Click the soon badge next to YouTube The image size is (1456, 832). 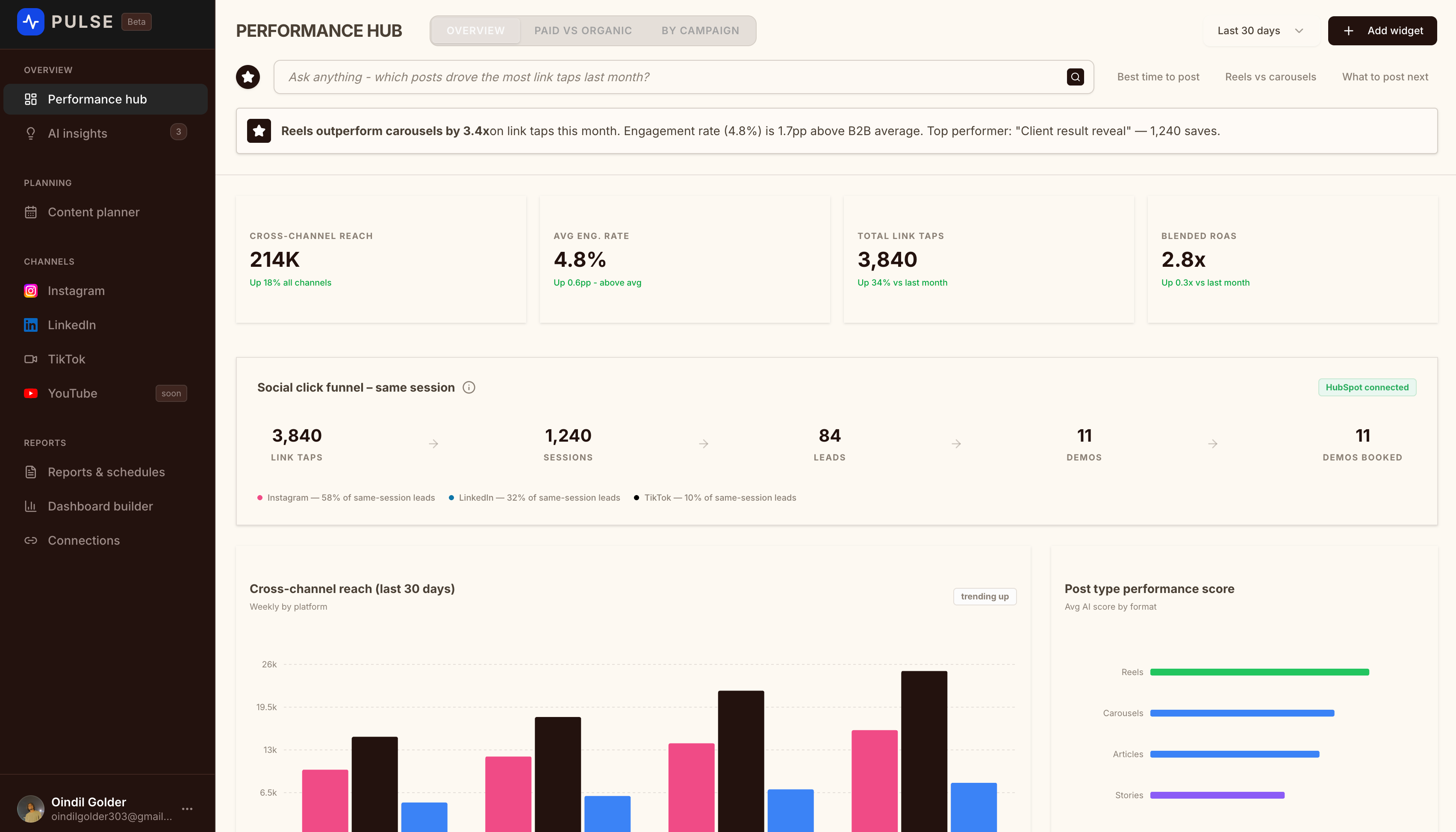[x=171, y=393]
